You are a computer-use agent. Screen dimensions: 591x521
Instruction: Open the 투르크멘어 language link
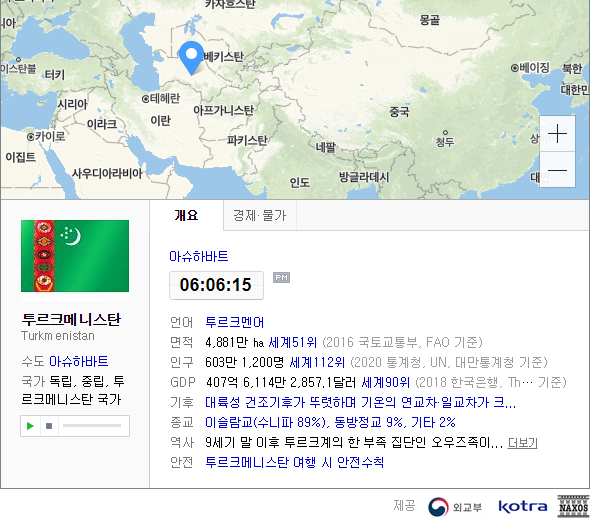[234, 322]
